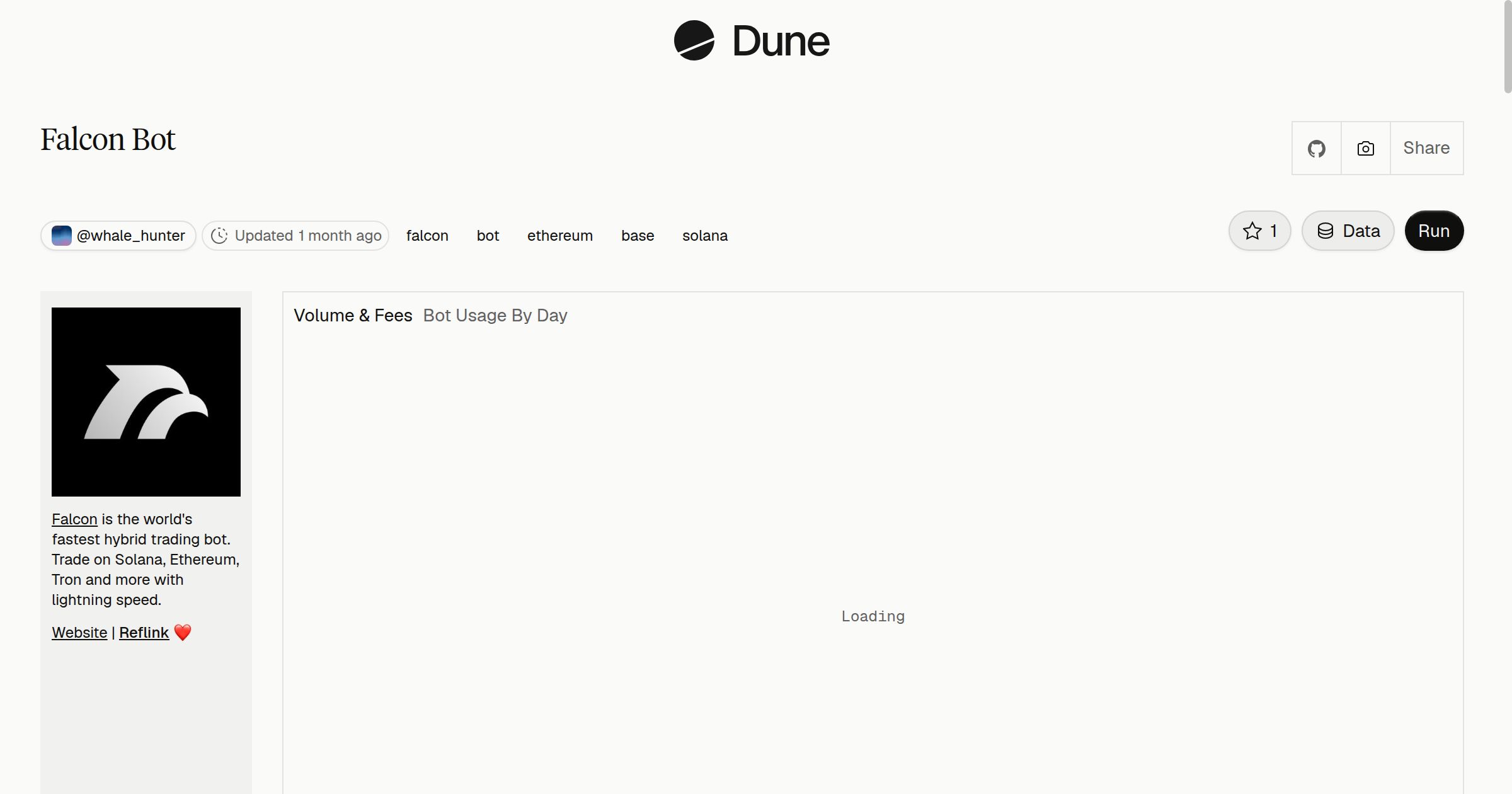Select the falcon tag
Image resolution: width=1512 pixels, height=794 pixels.
(427, 236)
